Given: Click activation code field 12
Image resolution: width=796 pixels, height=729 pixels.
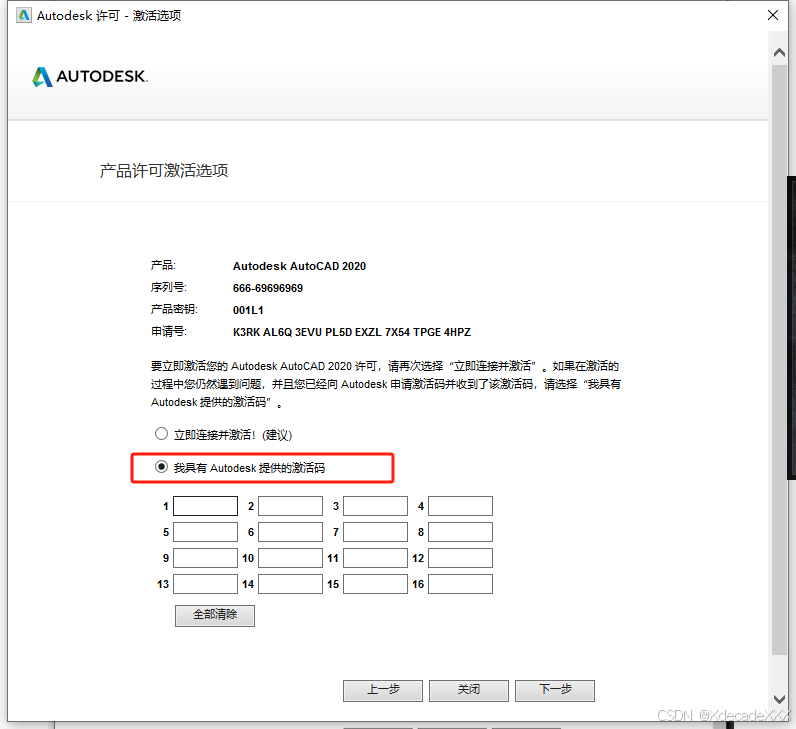Looking at the screenshot, I should (x=460, y=558).
